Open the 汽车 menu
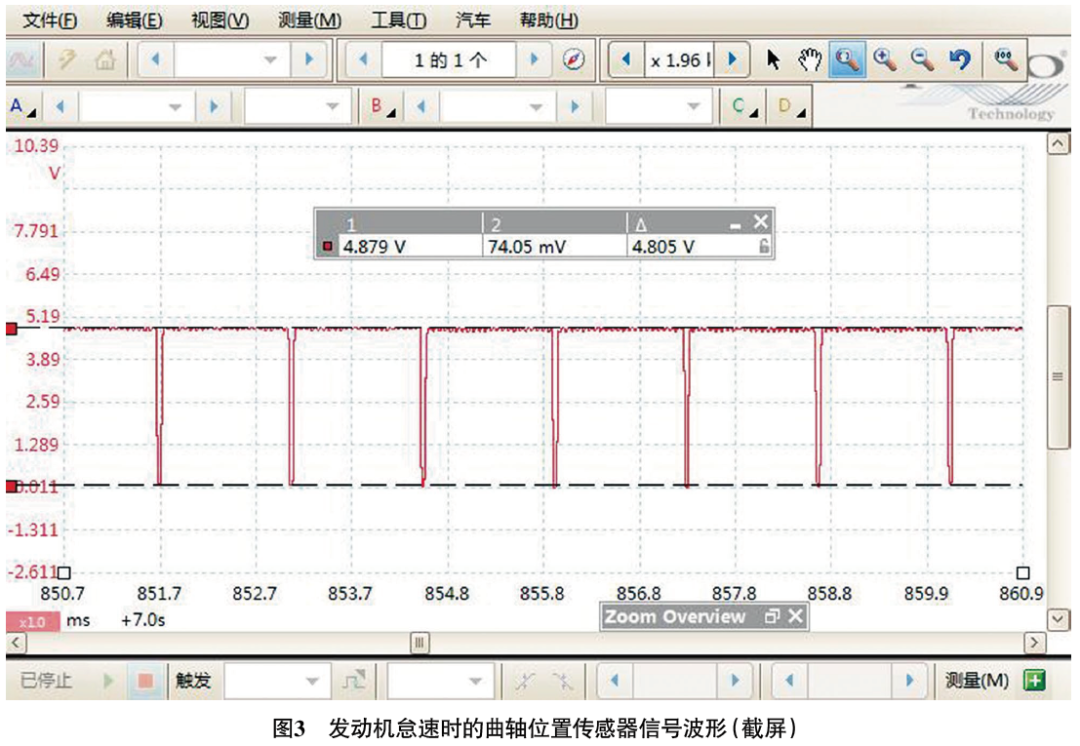 click(x=472, y=20)
